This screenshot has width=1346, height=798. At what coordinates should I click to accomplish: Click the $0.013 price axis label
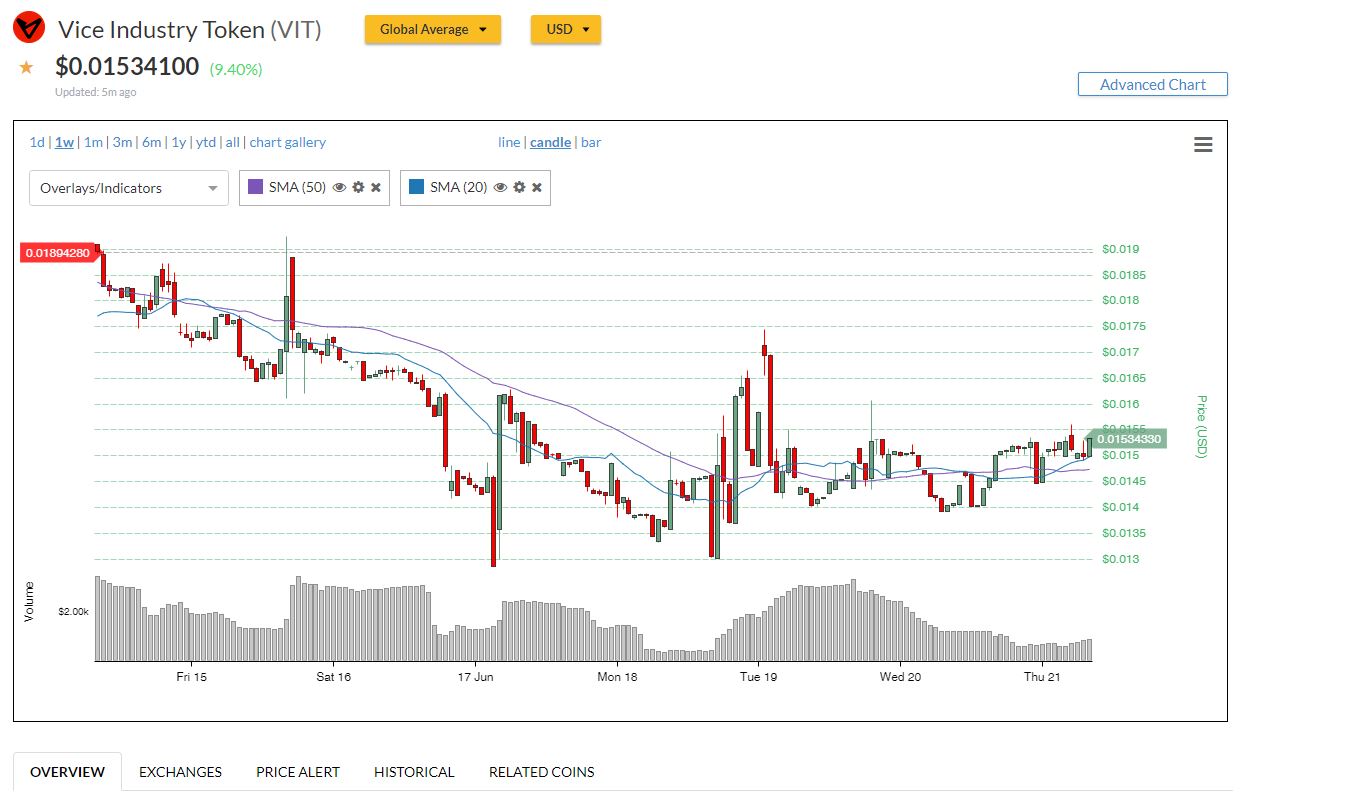[1120, 559]
